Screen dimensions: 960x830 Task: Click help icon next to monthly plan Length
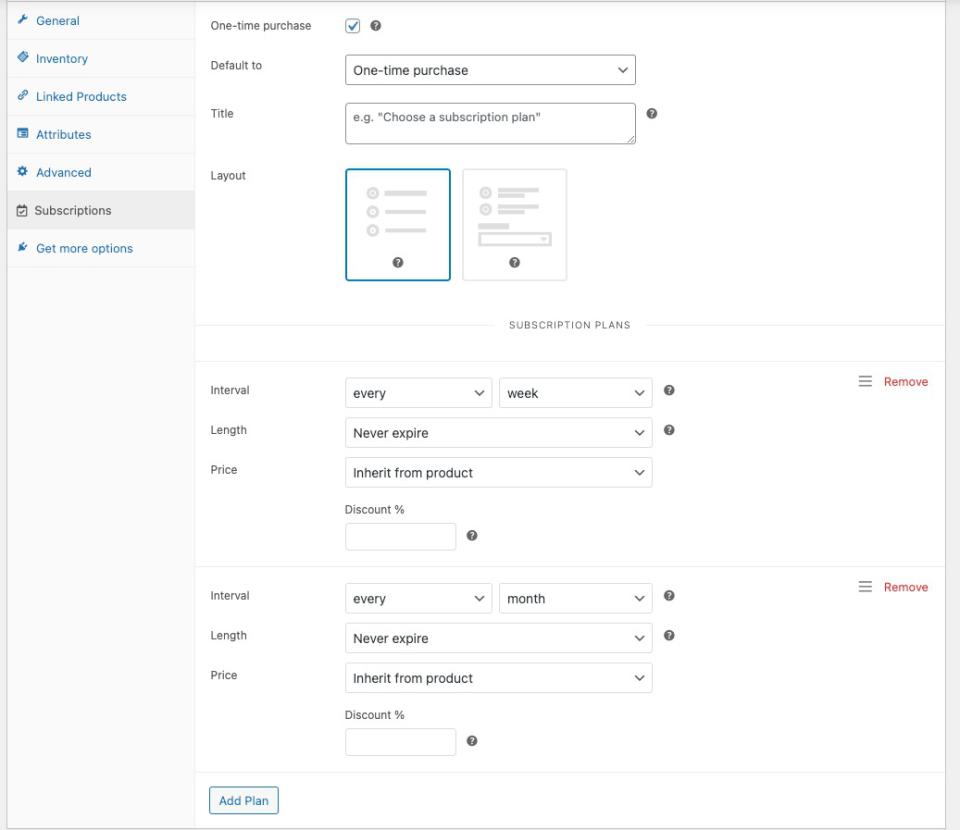tap(669, 635)
